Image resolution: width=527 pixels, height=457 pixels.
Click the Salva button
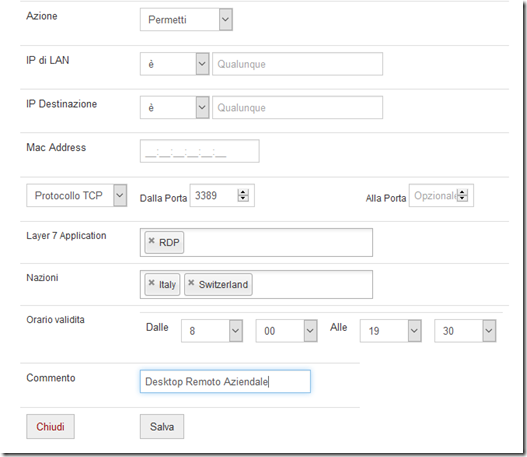[x=162, y=426]
